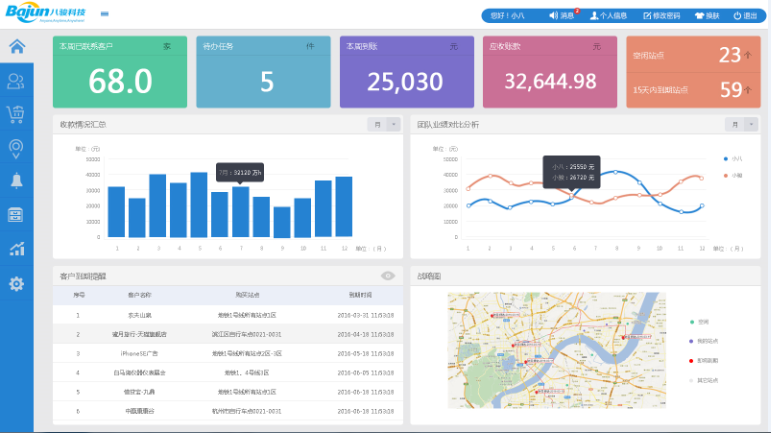Click 修改密码 to change password

tap(661, 16)
